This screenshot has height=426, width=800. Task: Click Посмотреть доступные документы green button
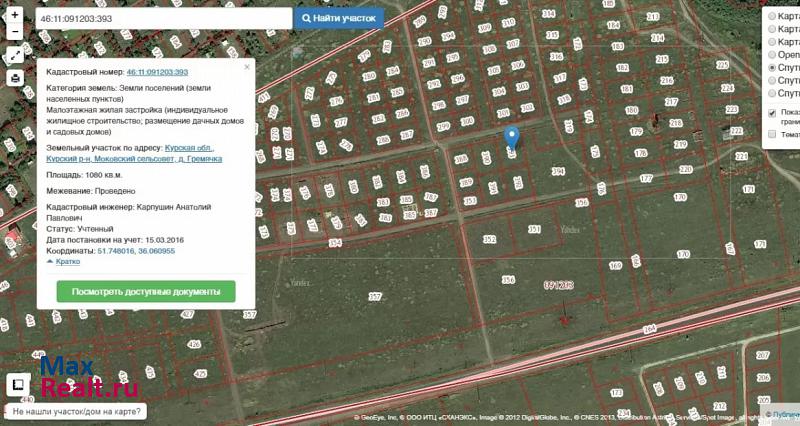pos(146,292)
